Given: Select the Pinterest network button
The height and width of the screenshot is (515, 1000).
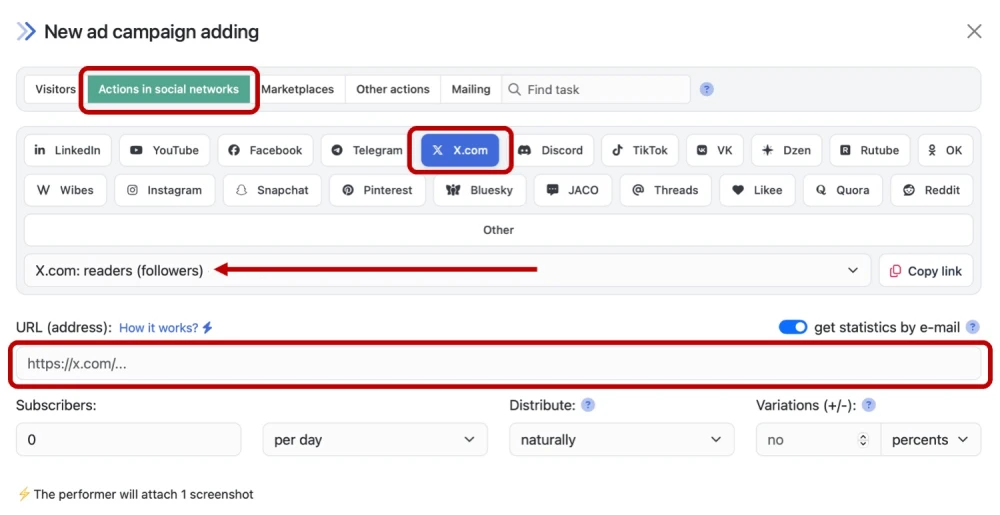Looking at the screenshot, I should [378, 190].
